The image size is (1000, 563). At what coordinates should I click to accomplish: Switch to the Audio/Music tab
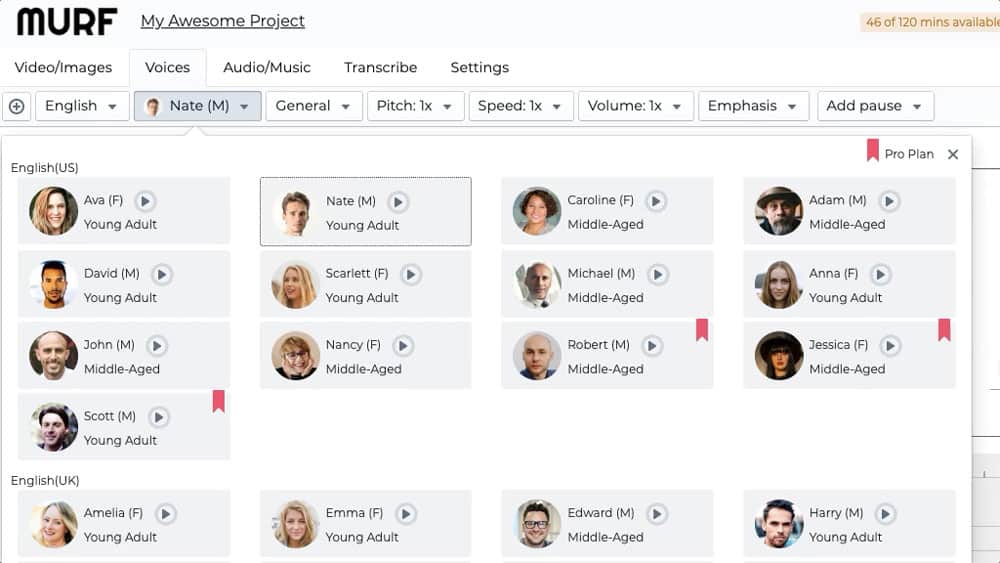(267, 68)
